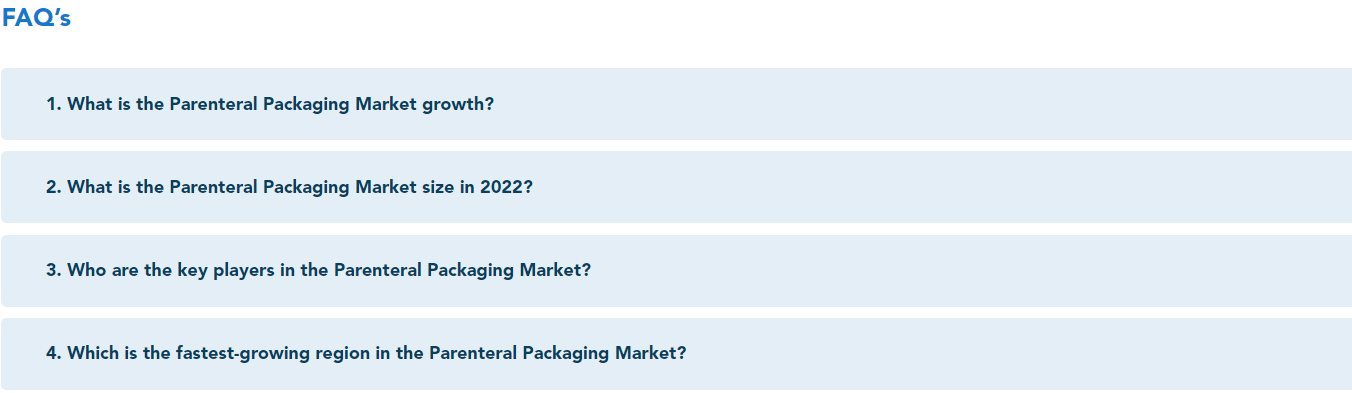Show the answer about 2022 market size

tap(676, 187)
